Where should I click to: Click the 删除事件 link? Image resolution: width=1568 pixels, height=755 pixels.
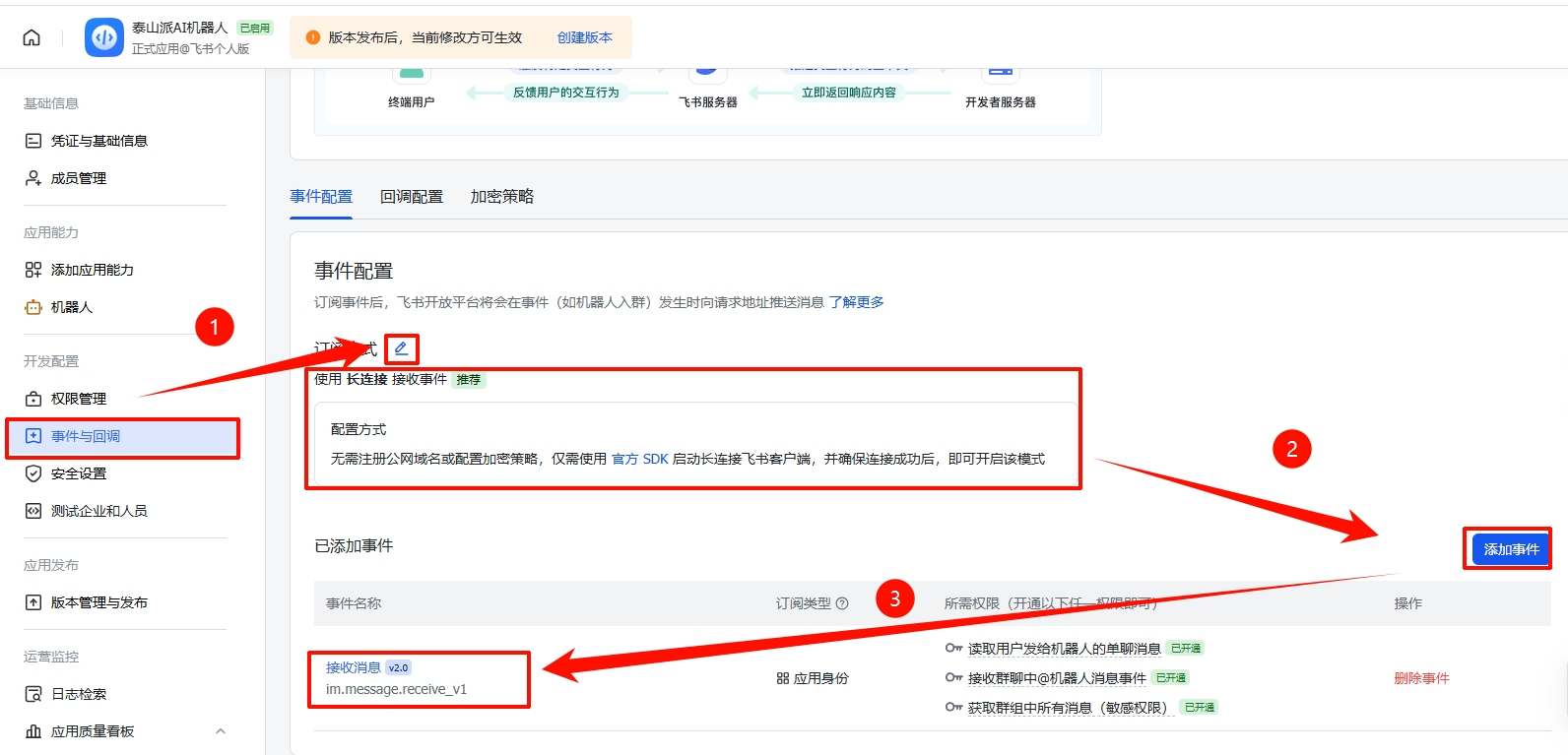tap(1421, 678)
